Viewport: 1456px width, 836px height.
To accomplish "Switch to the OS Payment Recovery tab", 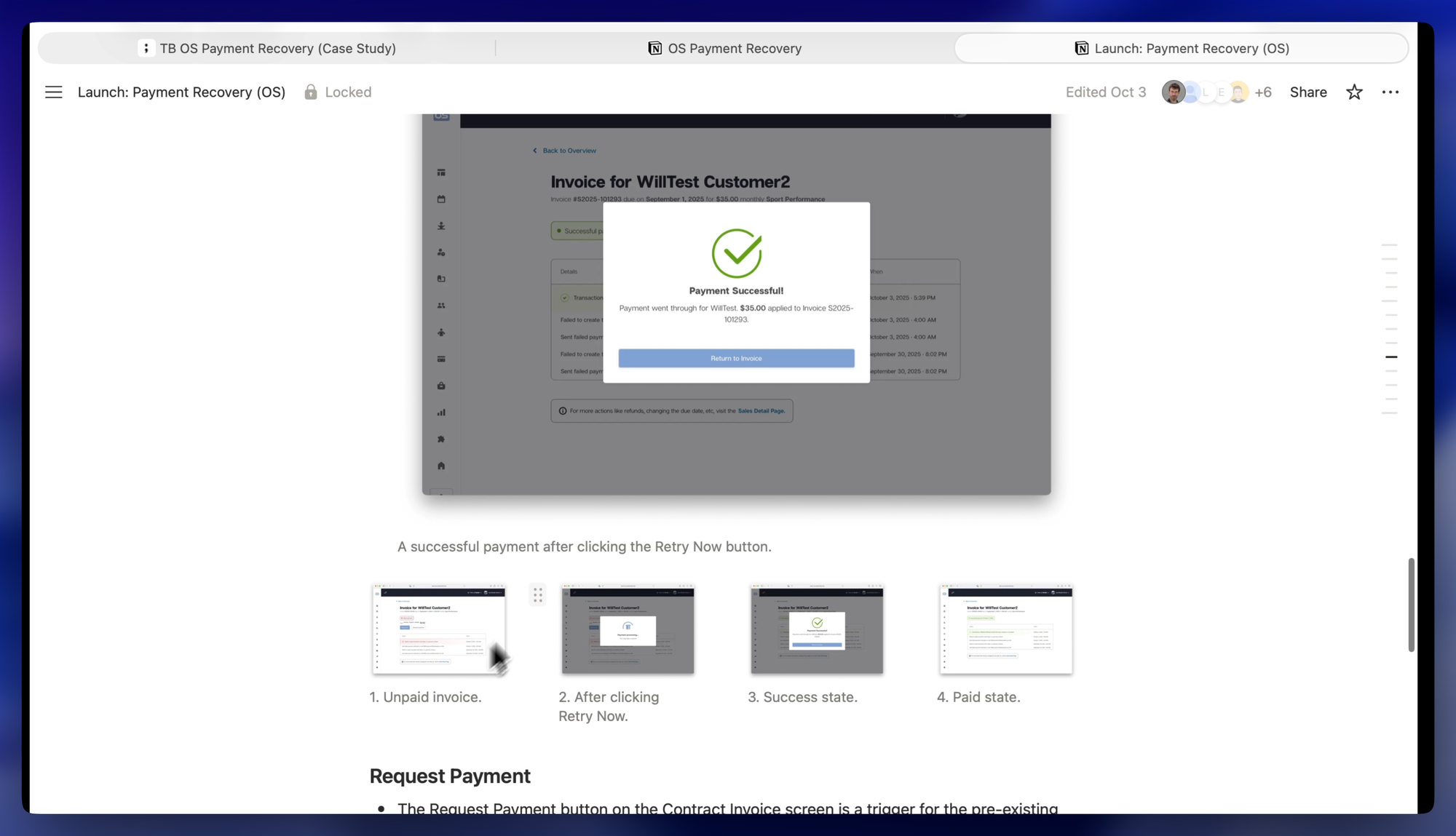I will 734,48.
